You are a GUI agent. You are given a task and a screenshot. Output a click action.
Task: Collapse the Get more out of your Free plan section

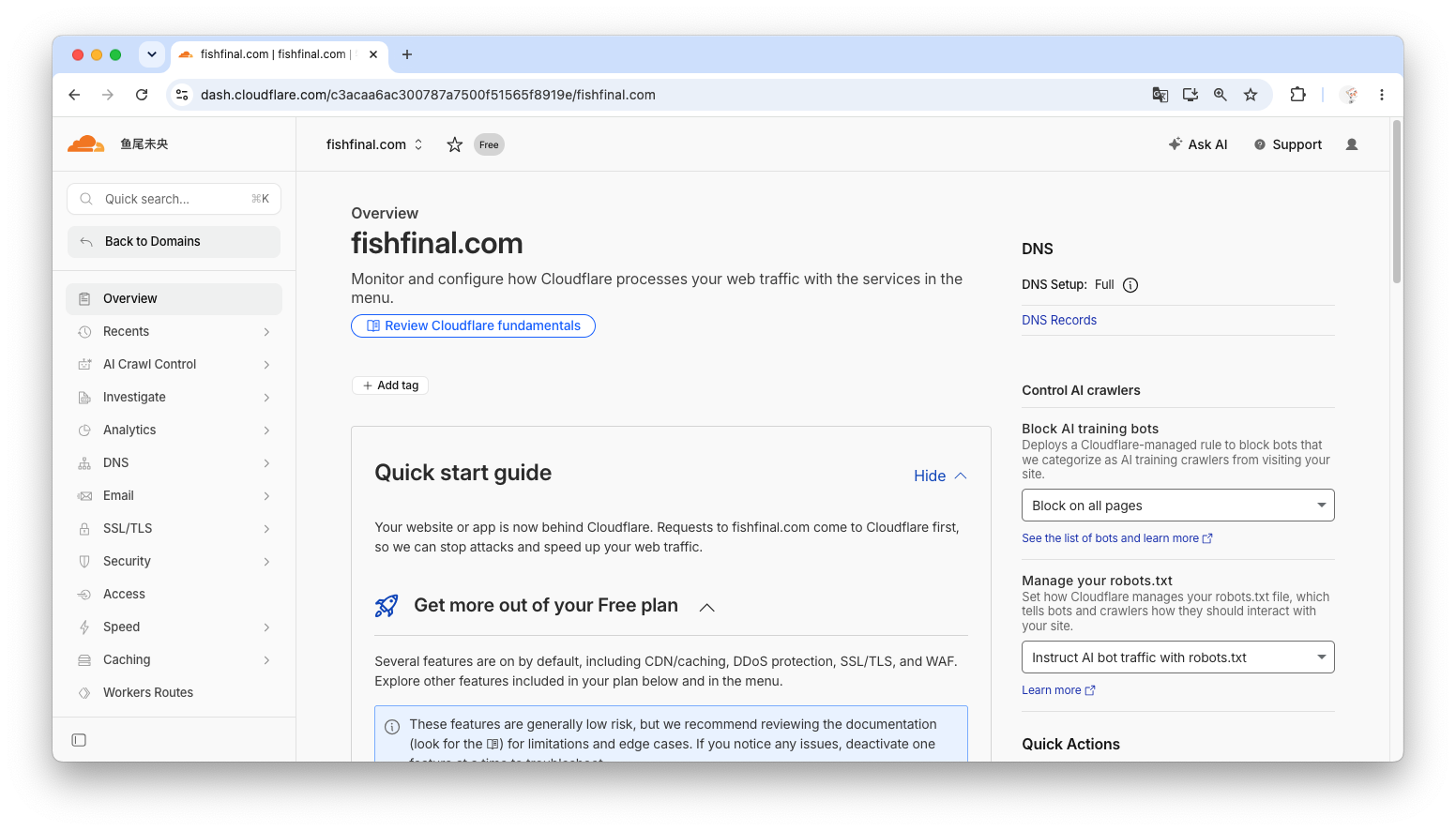point(707,607)
